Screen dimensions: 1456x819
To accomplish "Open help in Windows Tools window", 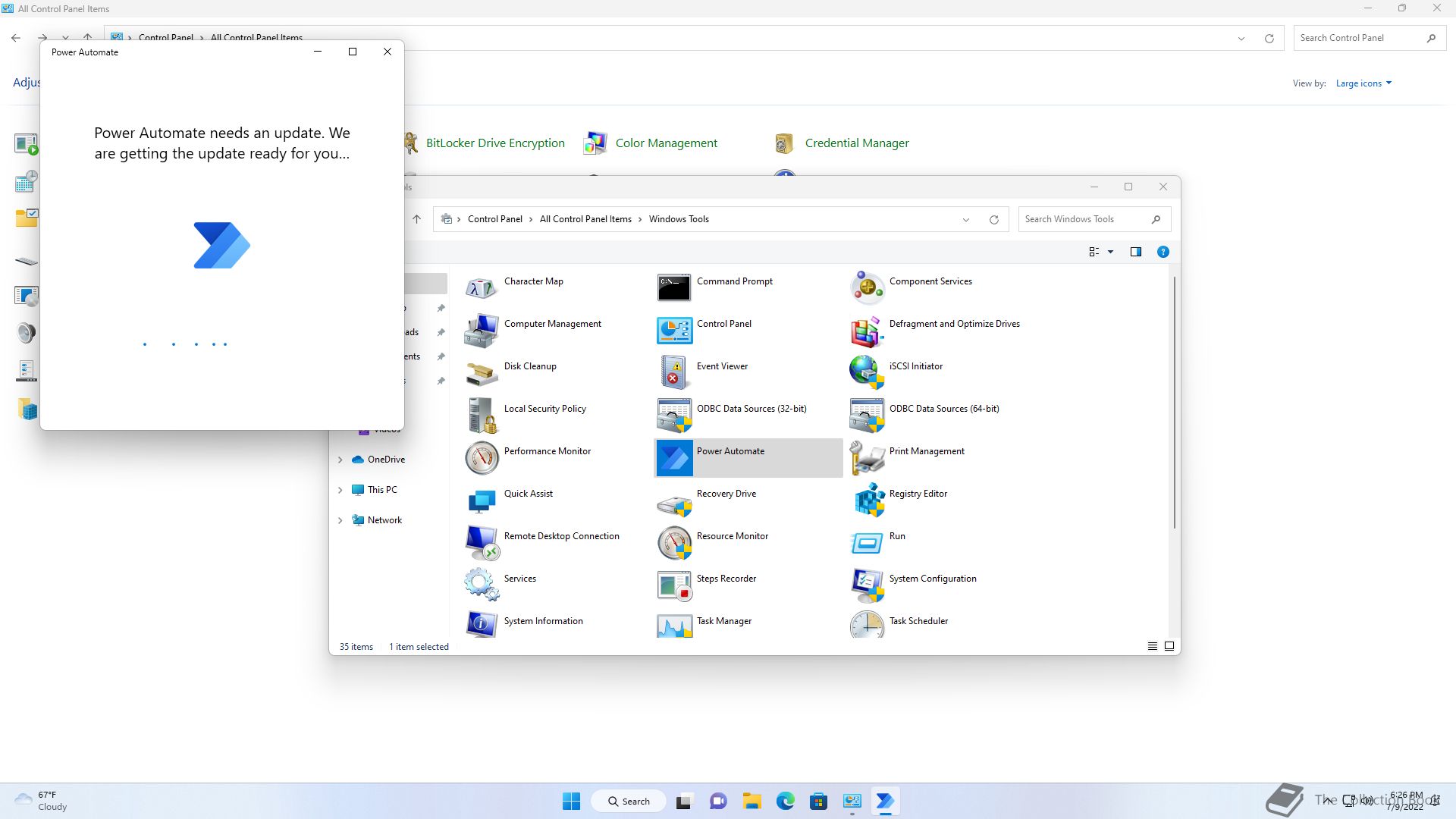I will pyautogui.click(x=1163, y=252).
